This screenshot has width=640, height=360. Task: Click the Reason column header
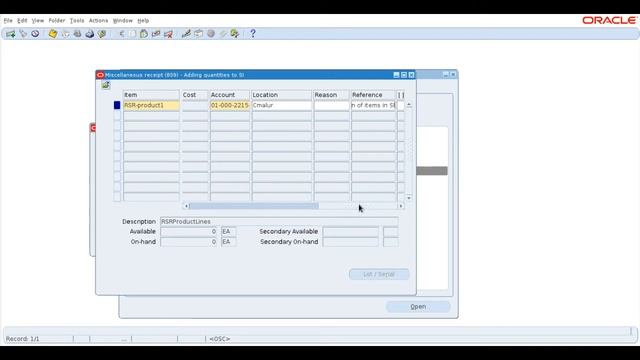coord(331,95)
